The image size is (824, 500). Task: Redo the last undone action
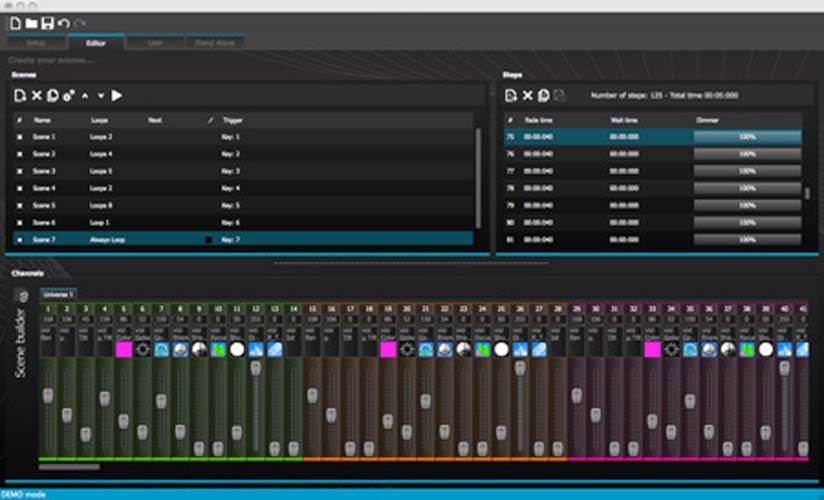click(80, 23)
